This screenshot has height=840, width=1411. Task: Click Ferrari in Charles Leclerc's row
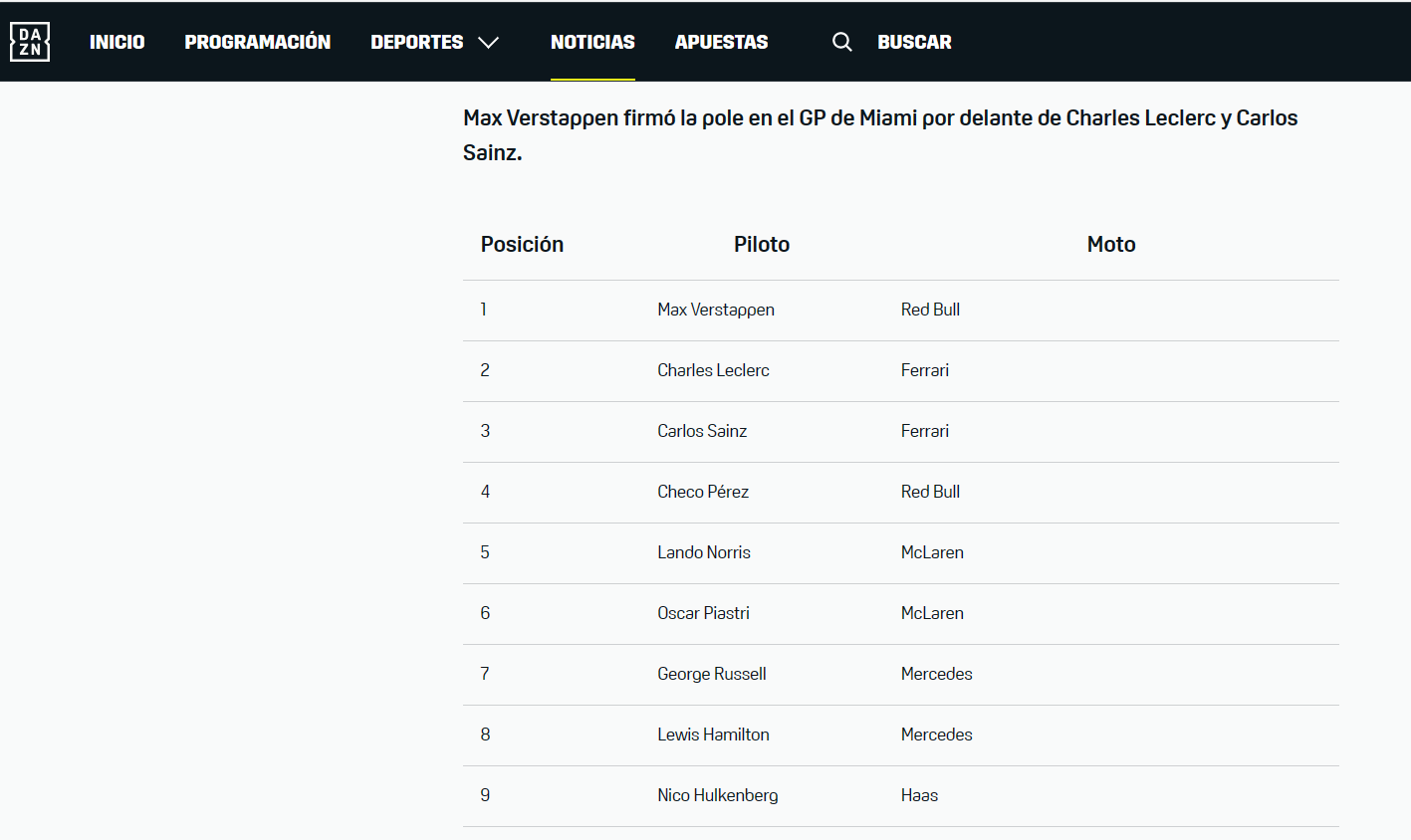tap(925, 370)
